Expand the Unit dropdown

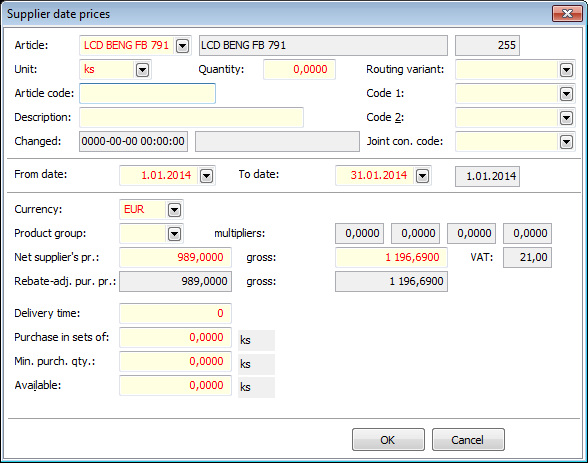pos(142,70)
